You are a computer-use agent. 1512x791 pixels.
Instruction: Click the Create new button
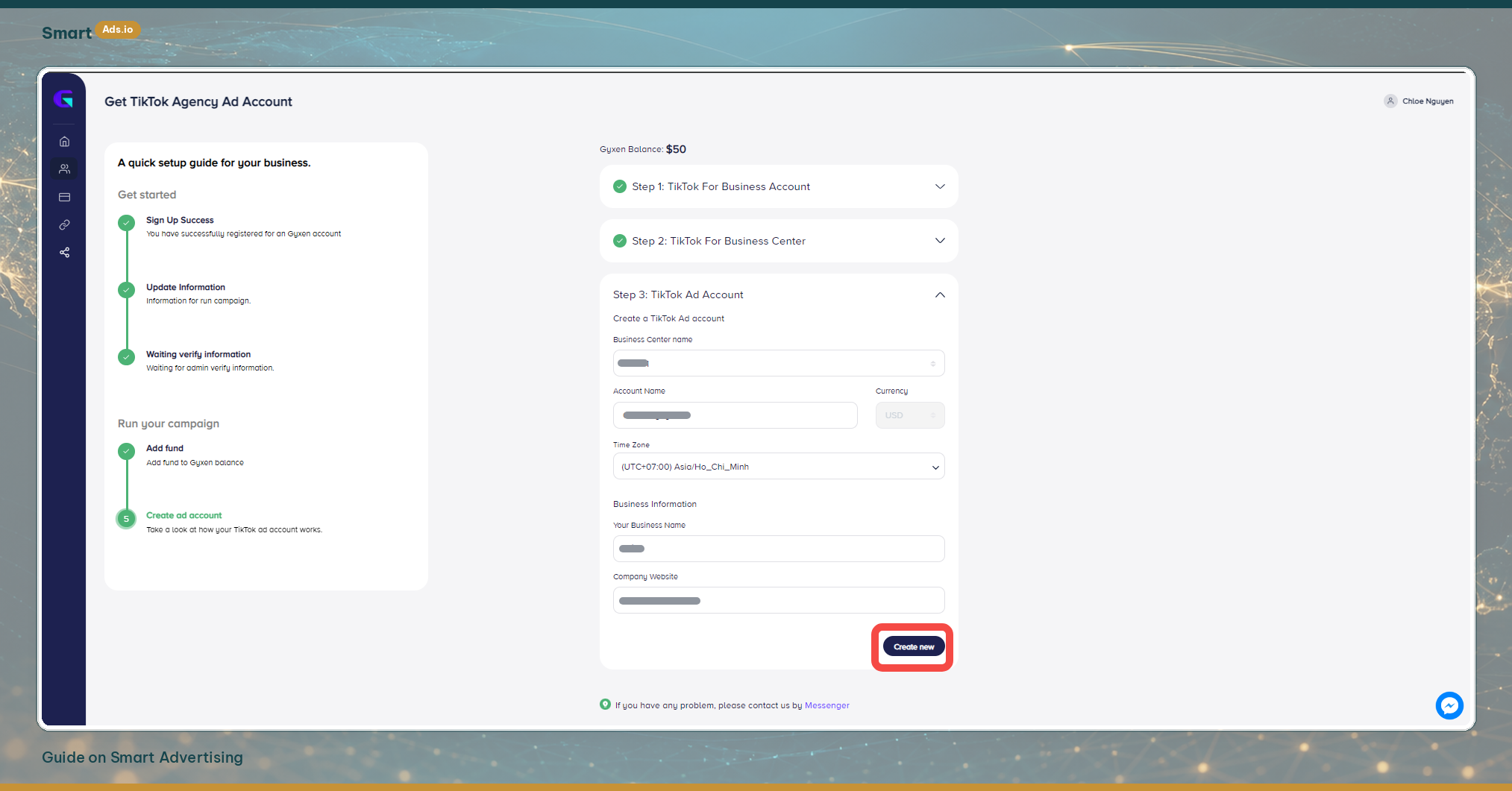coord(914,647)
